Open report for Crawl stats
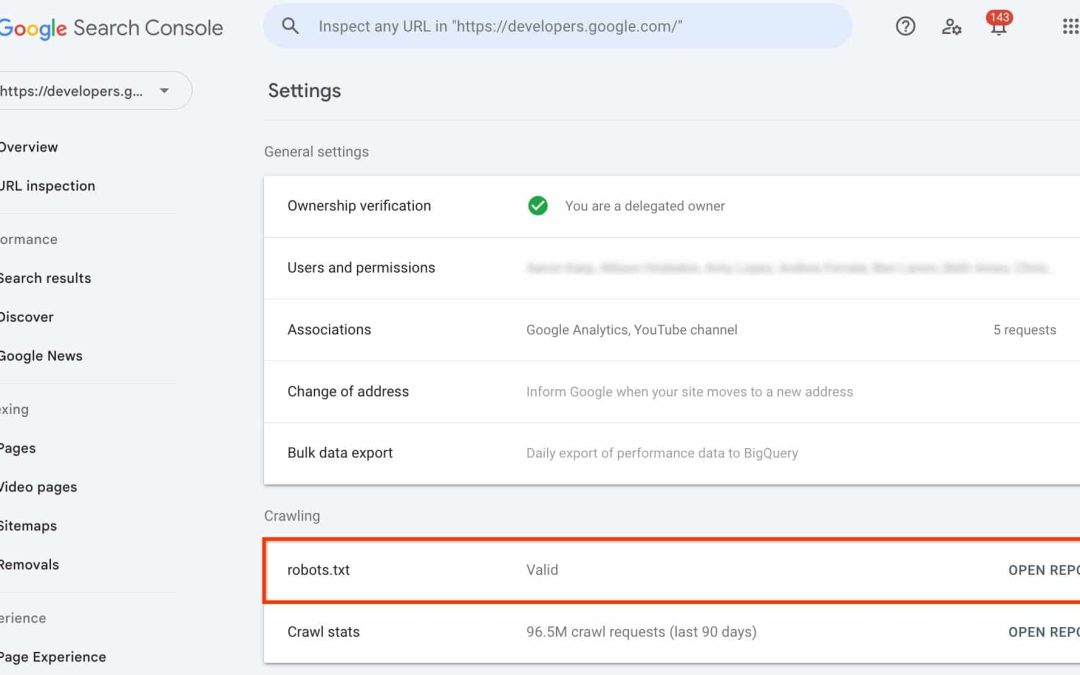The image size is (1080, 675). tap(1043, 632)
